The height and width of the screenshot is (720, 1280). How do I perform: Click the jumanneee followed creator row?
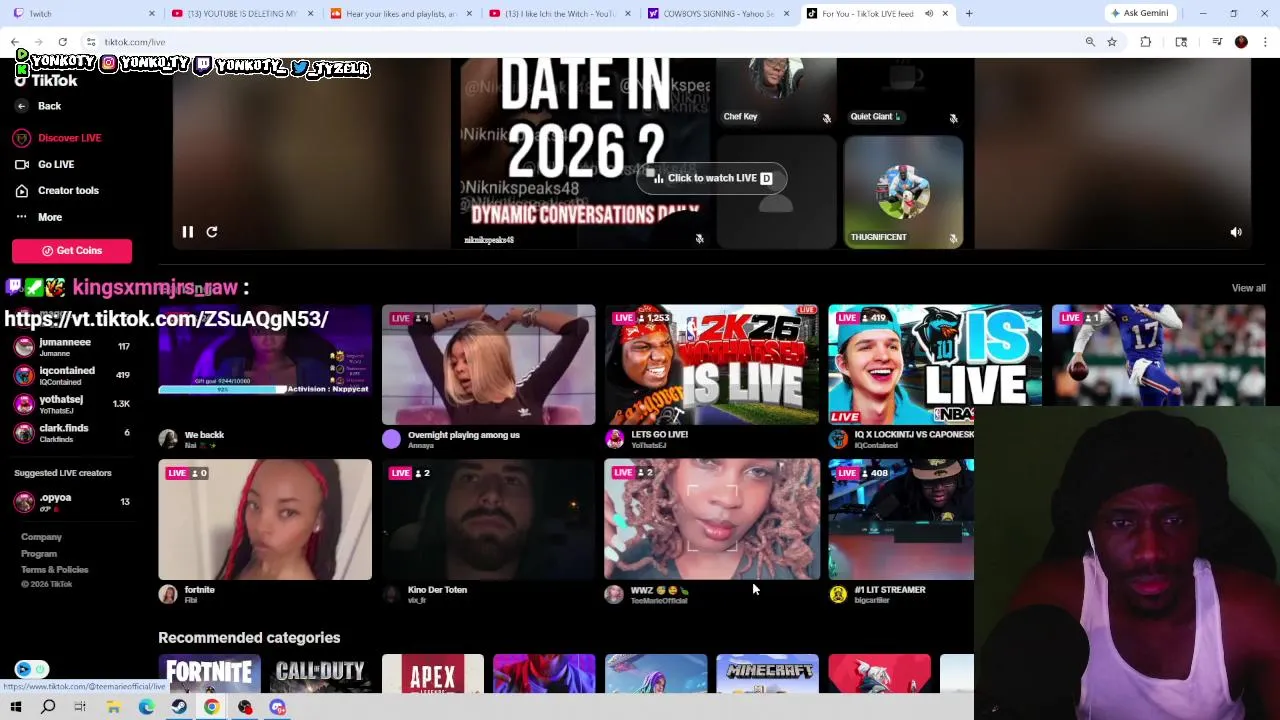tap(72, 347)
